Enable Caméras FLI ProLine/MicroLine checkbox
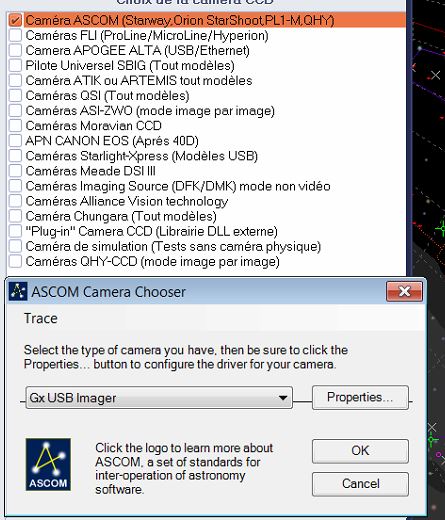The image size is (445, 520). click(15, 35)
